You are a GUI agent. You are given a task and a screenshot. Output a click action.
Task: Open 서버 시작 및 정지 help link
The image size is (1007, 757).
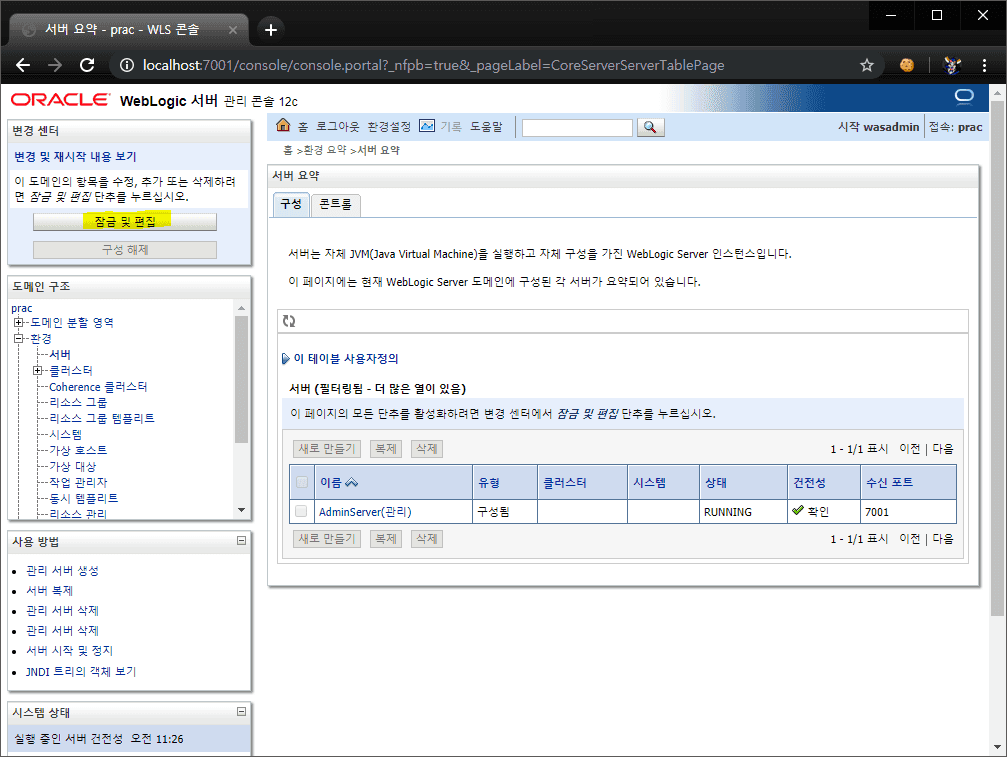[x=69, y=650]
